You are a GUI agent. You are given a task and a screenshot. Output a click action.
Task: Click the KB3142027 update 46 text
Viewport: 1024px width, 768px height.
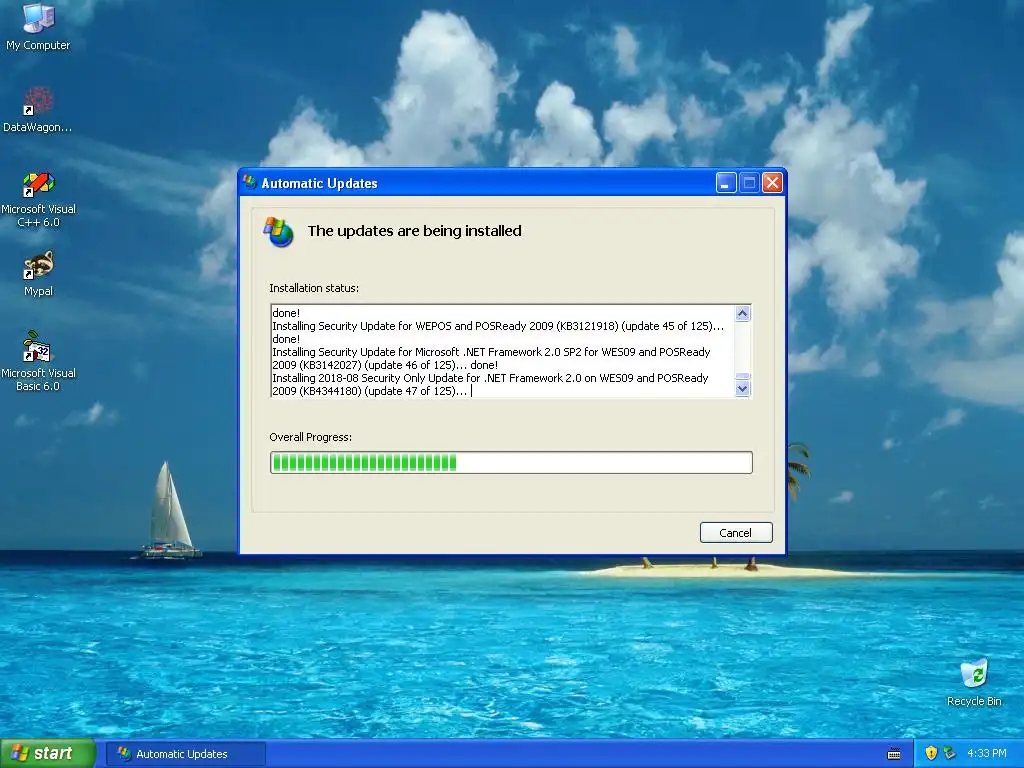491,359
